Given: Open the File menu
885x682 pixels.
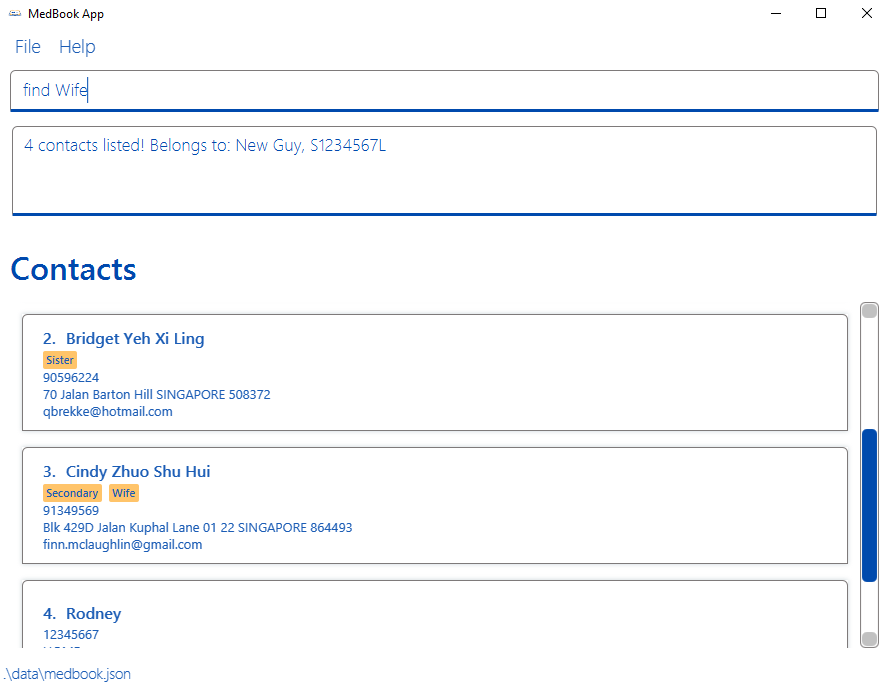Looking at the screenshot, I should pyautogui.click(x=28, y=47).
